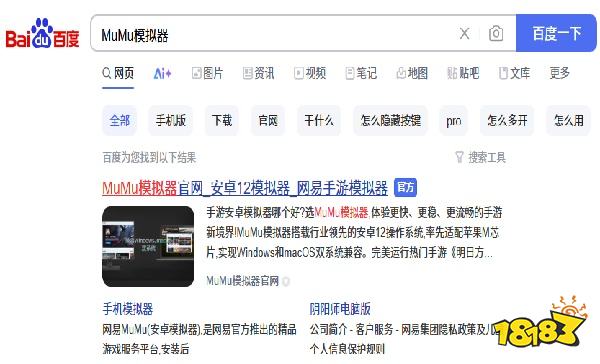
Task: Click the text 个人信息保护规则
Action: [x=347, y=349]
